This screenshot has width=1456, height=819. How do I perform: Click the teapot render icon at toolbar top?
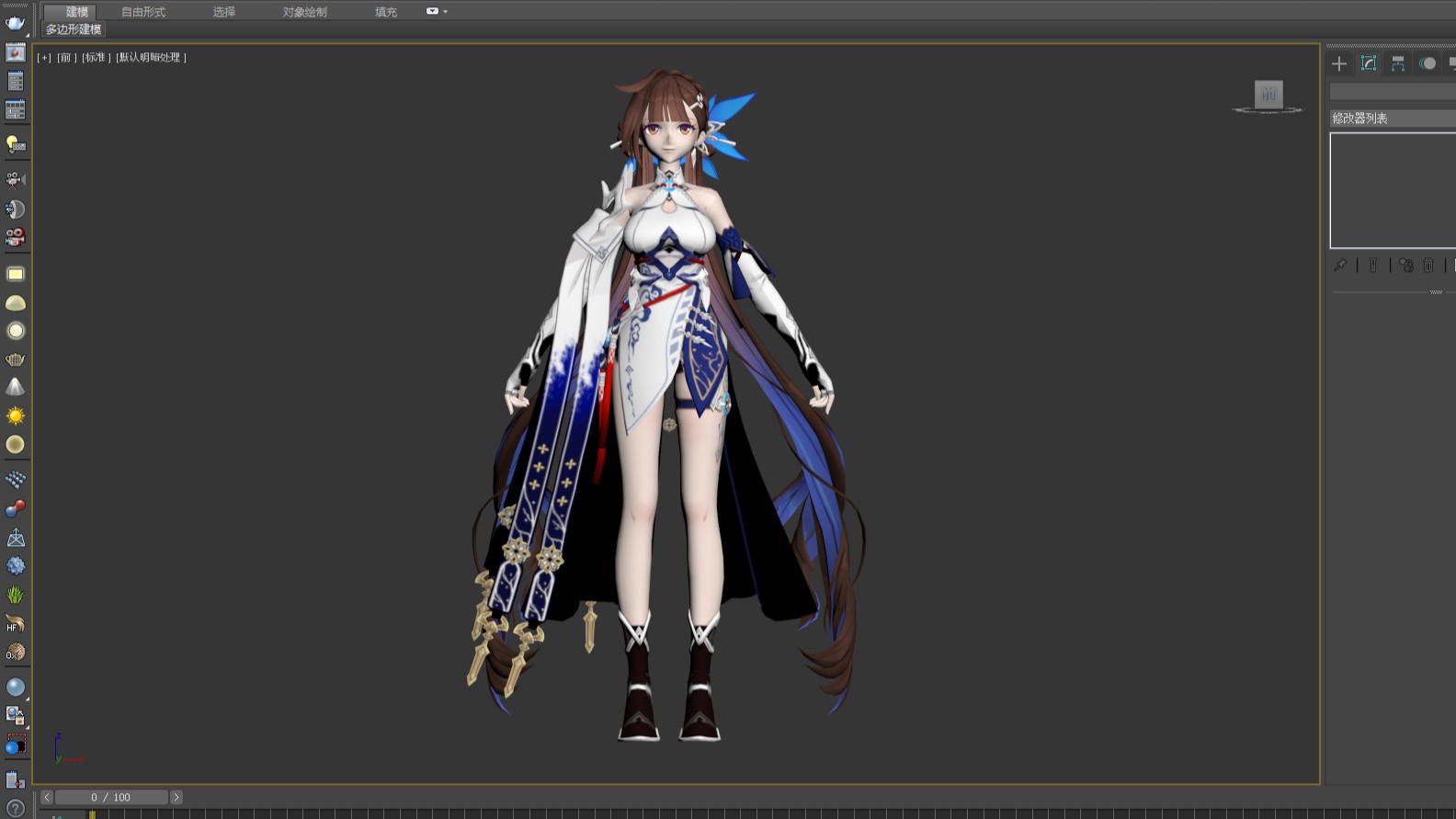(x=15, y=23)
